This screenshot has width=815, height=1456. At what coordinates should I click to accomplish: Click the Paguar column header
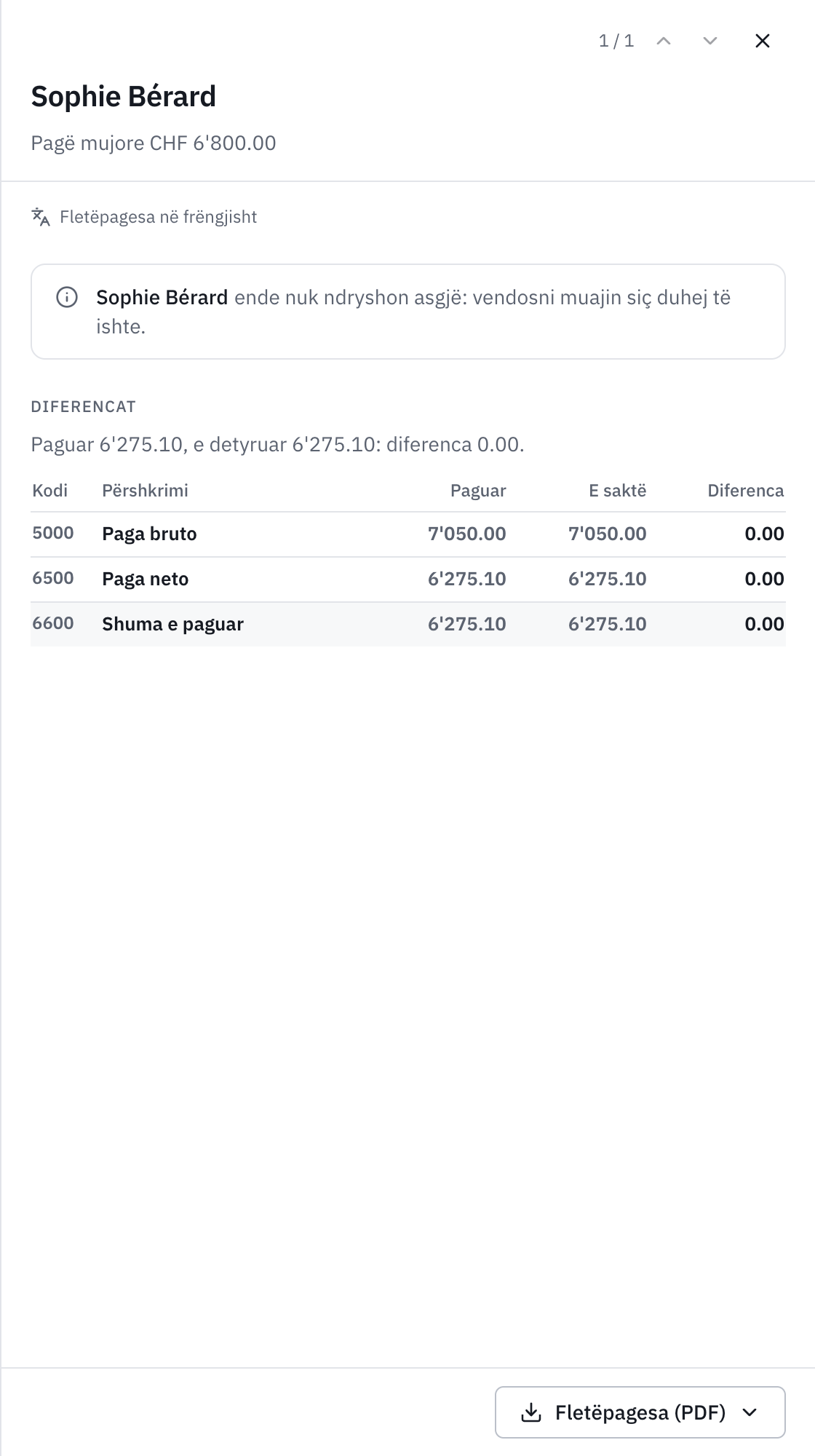tap(478, 491)
